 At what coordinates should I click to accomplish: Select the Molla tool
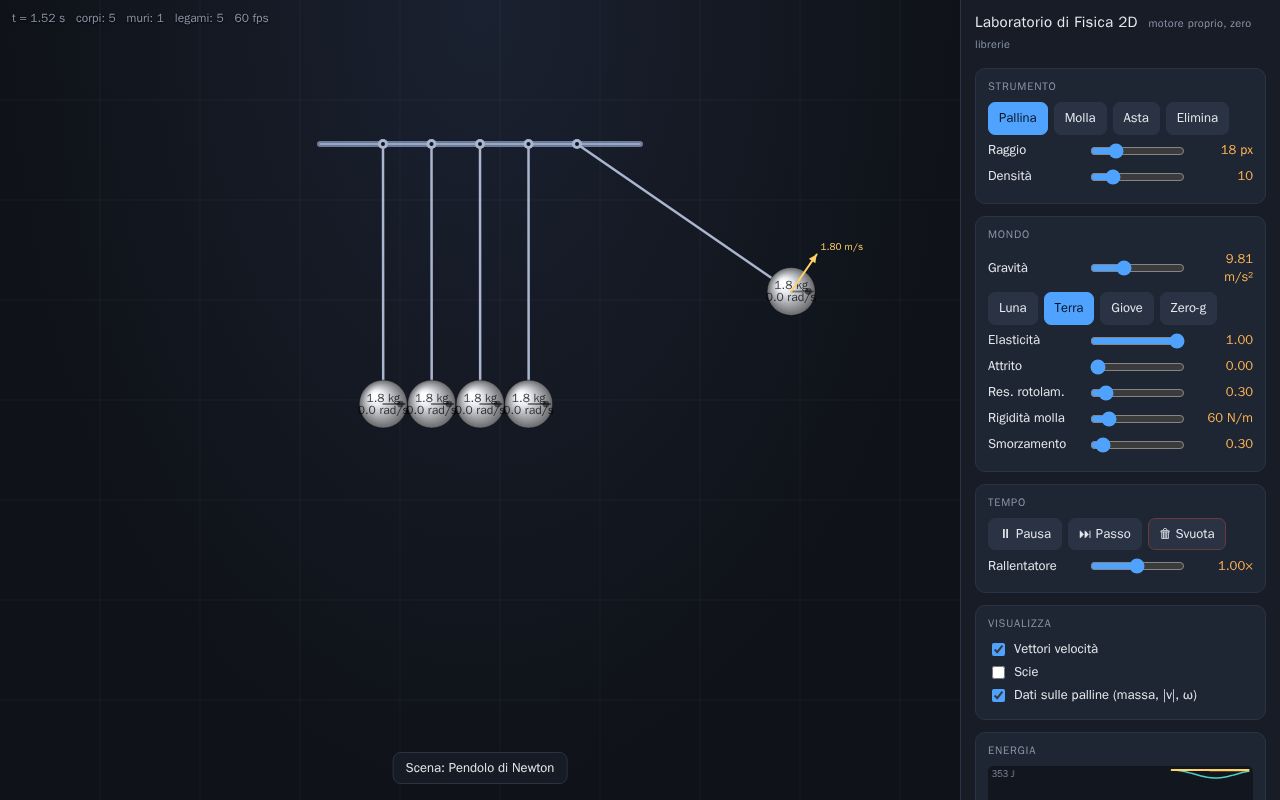click(1080, 118)
